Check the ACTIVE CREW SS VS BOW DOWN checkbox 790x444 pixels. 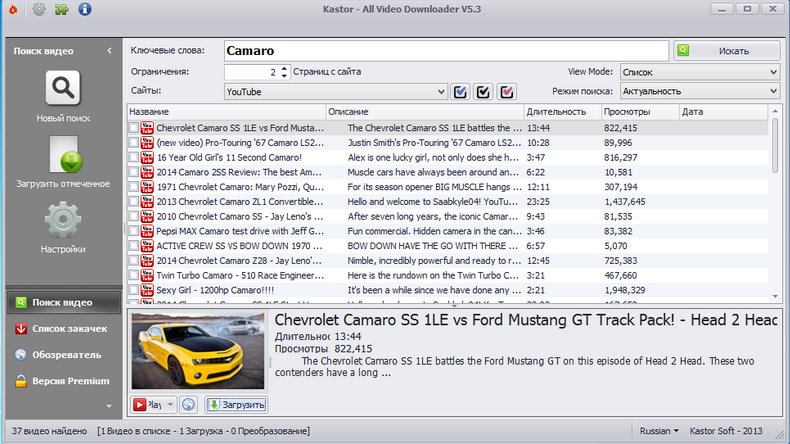134,245
